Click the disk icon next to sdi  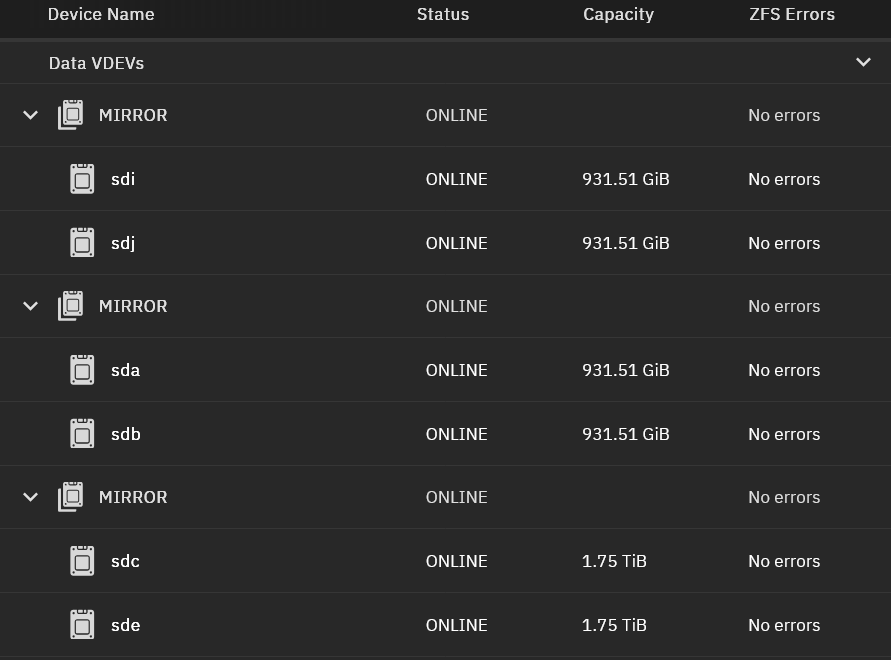[82, 179]
